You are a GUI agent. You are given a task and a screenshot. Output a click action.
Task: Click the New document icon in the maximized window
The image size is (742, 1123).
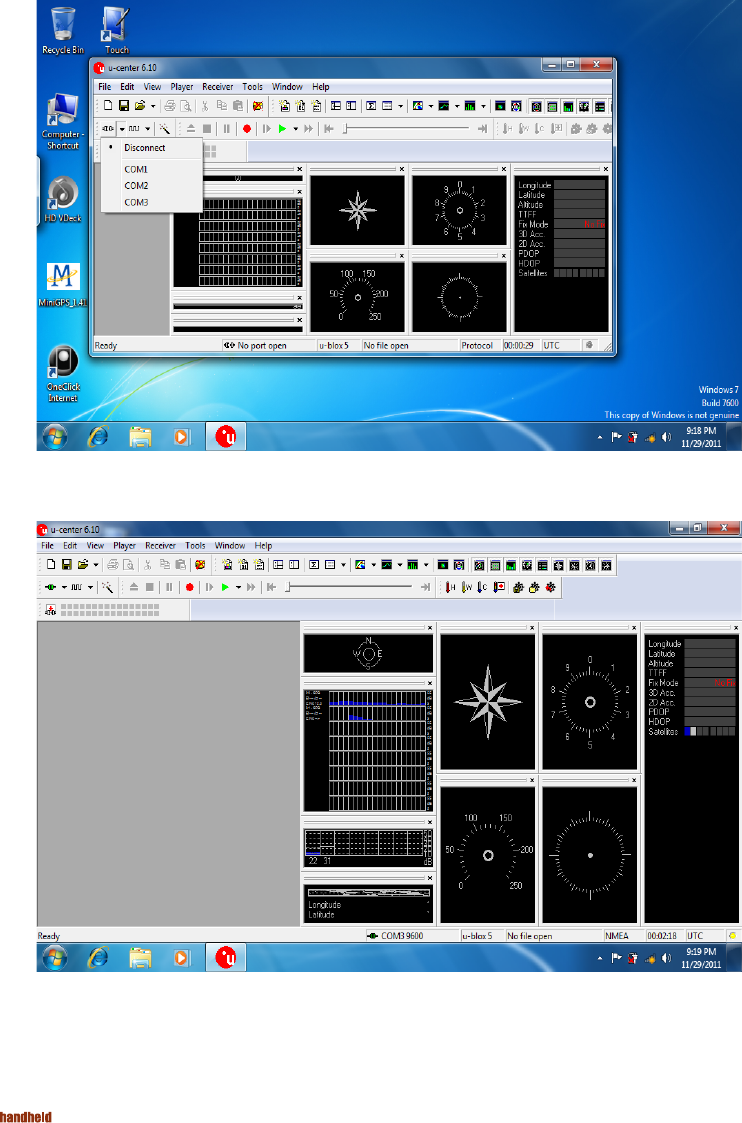coord(51,564)
